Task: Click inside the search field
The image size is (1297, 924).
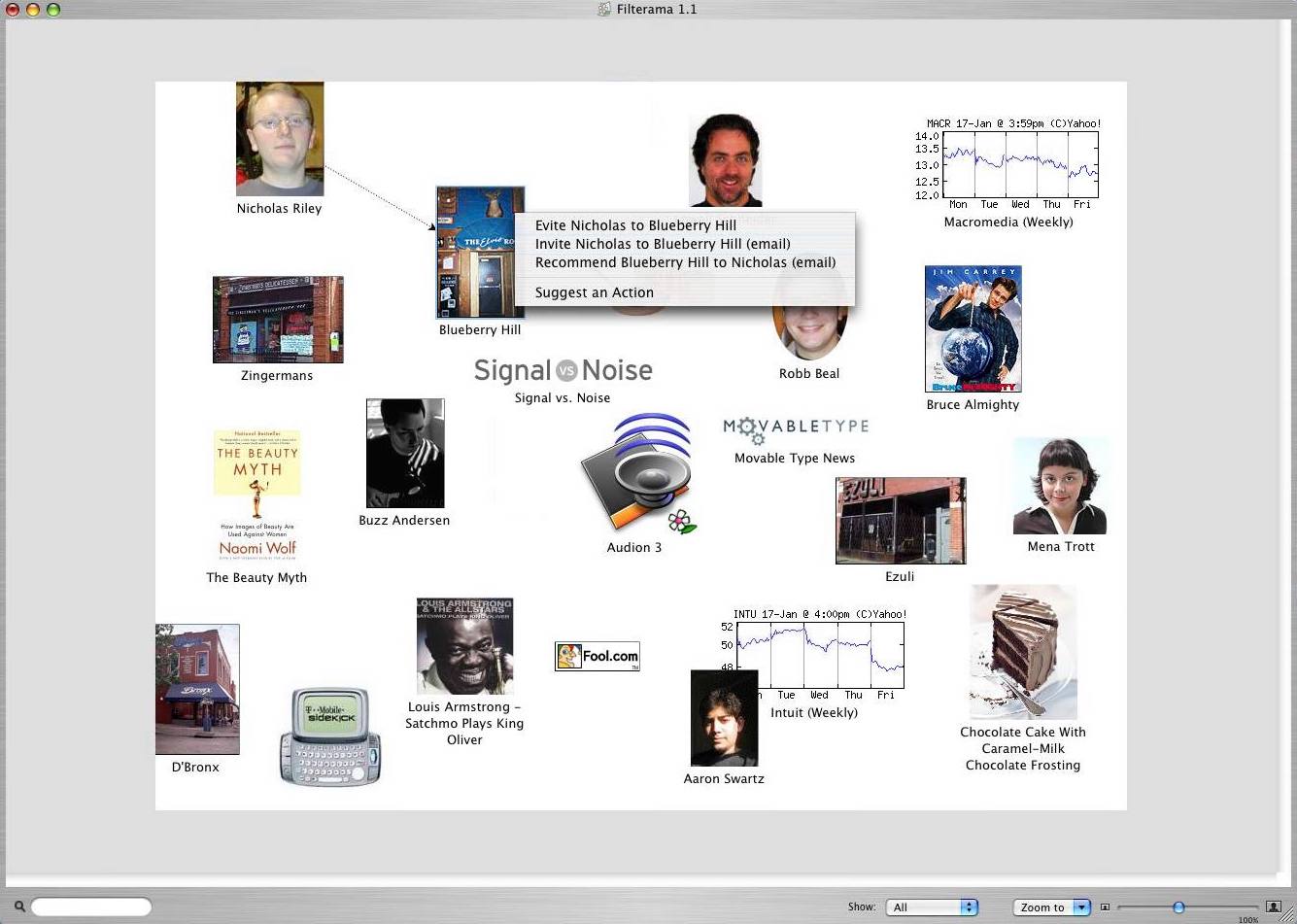Action: pyautogui.click(x=92, y=907)
